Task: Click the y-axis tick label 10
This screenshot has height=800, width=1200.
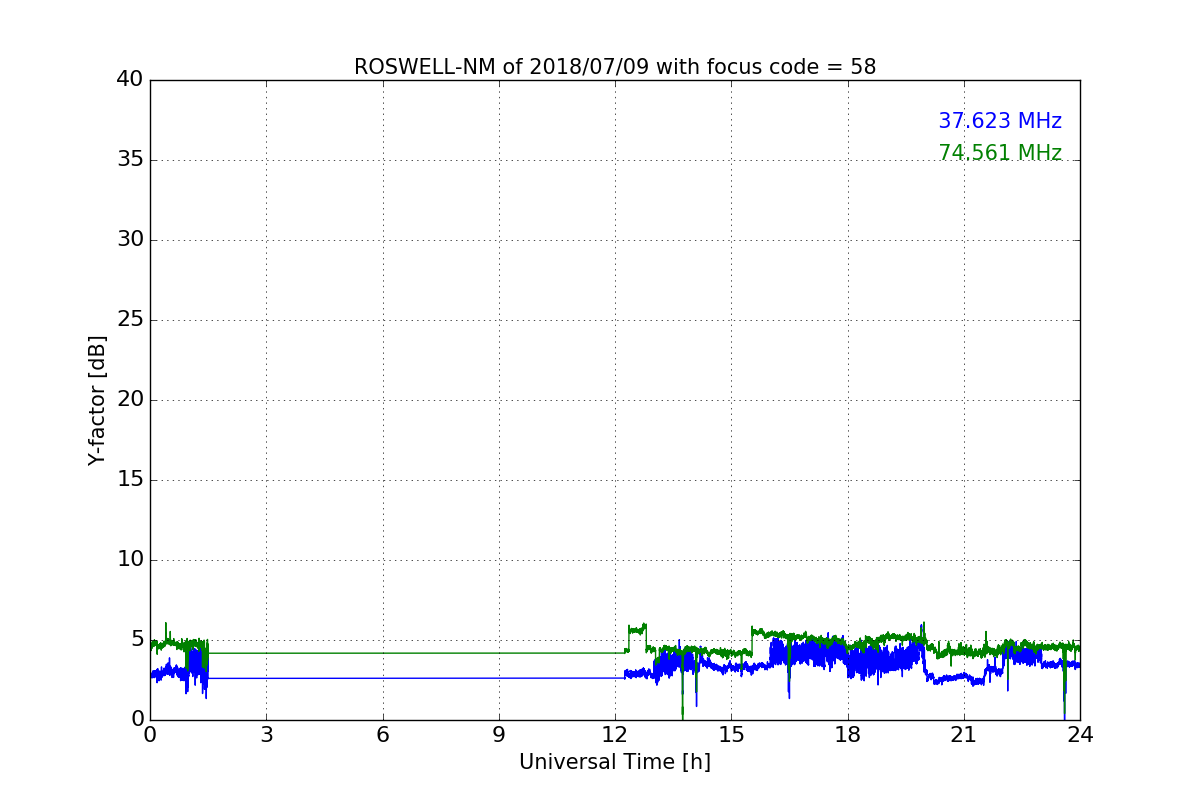Action: [130, 559]
